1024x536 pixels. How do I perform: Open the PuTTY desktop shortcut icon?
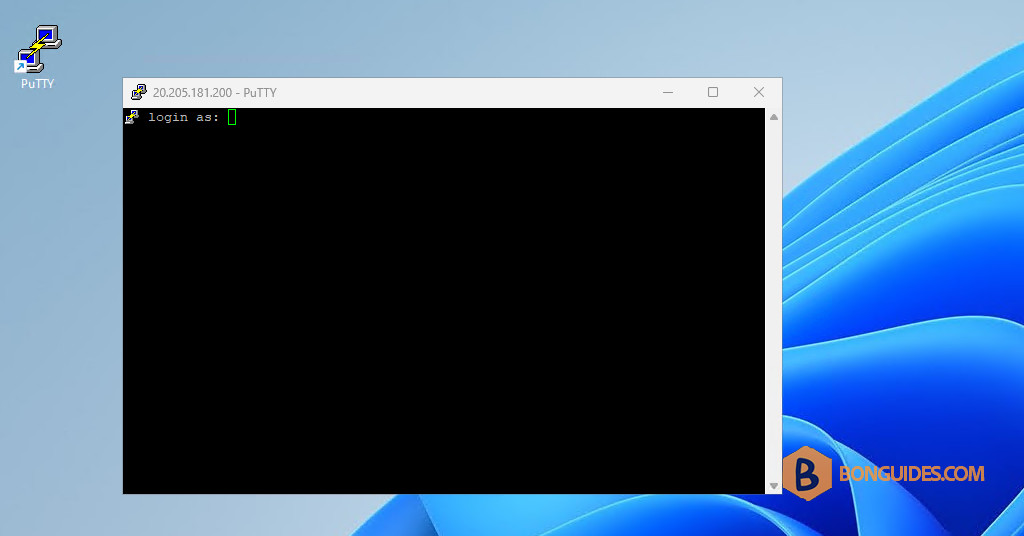[x=38, y=49]
